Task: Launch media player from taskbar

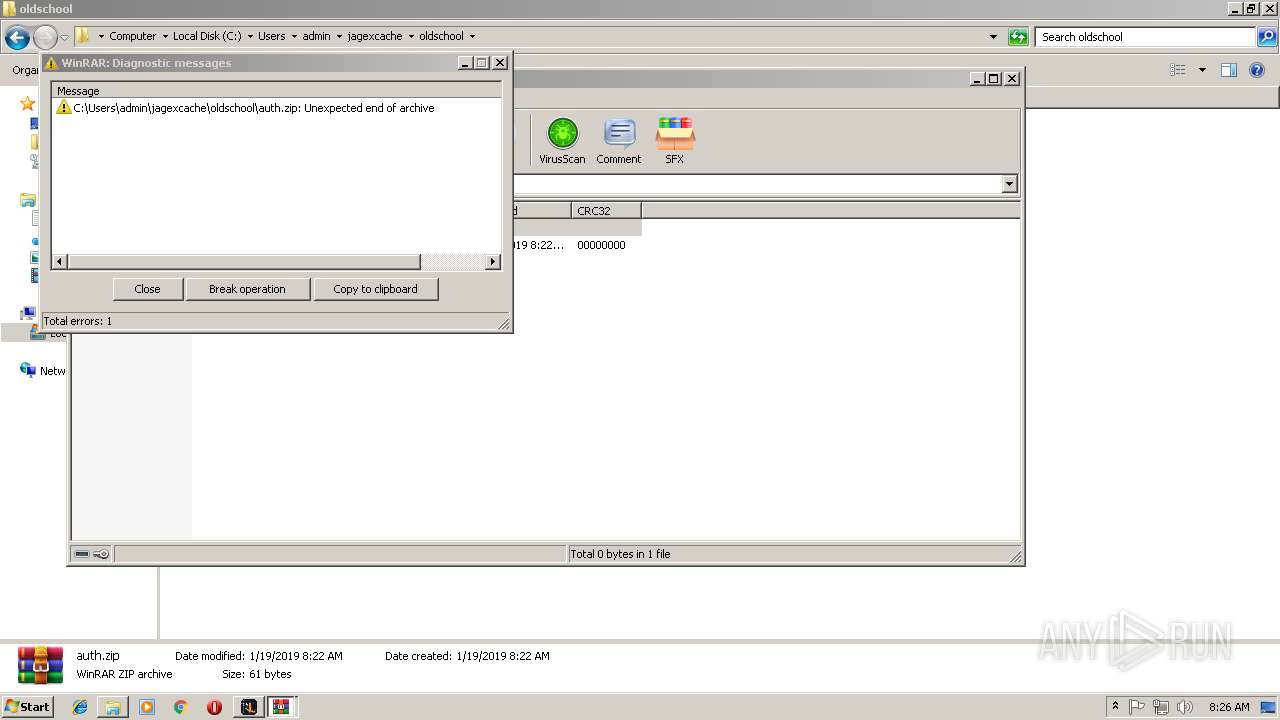Action: click(x=147, y=707)
